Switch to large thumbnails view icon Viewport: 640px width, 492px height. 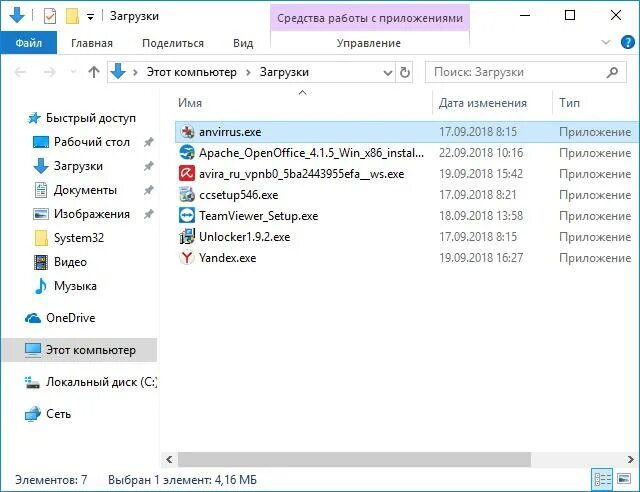coord(624,479)
